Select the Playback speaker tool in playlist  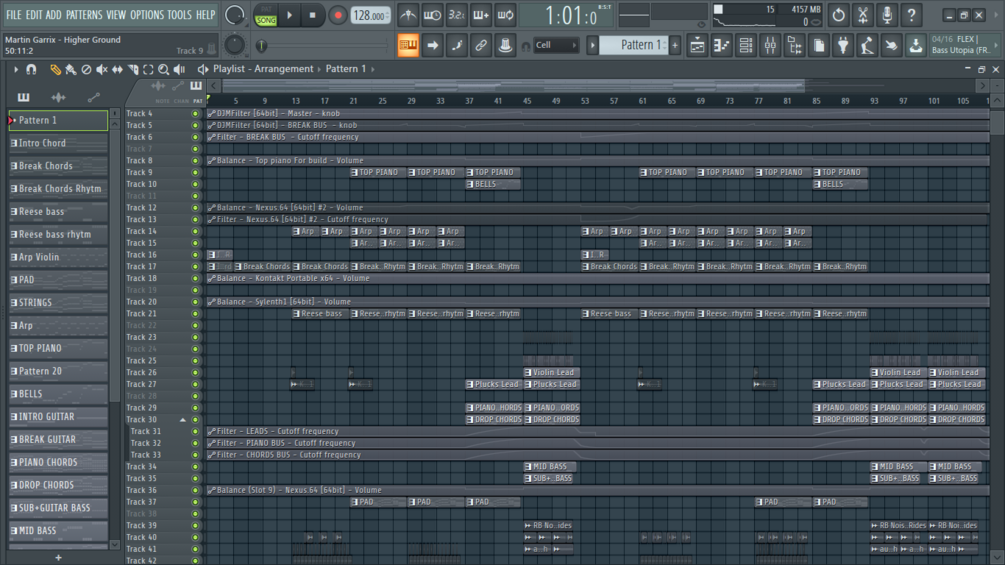pos(179,69)
